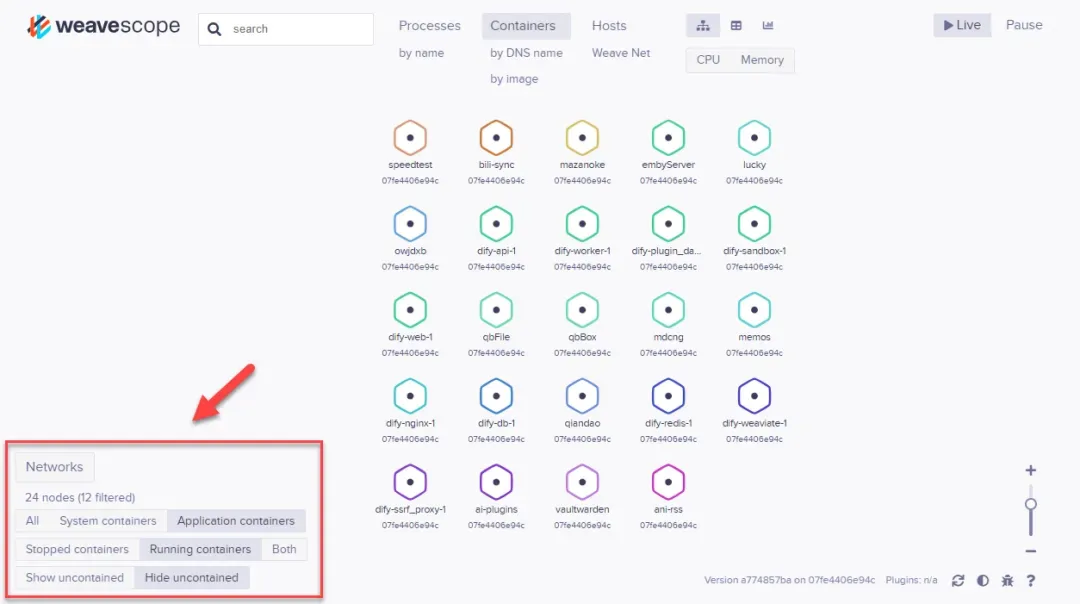The height and width of the screenshot is (604, 1080).
Task: Click the dify-web-1 container node
Action: click(x=410, y=310)
